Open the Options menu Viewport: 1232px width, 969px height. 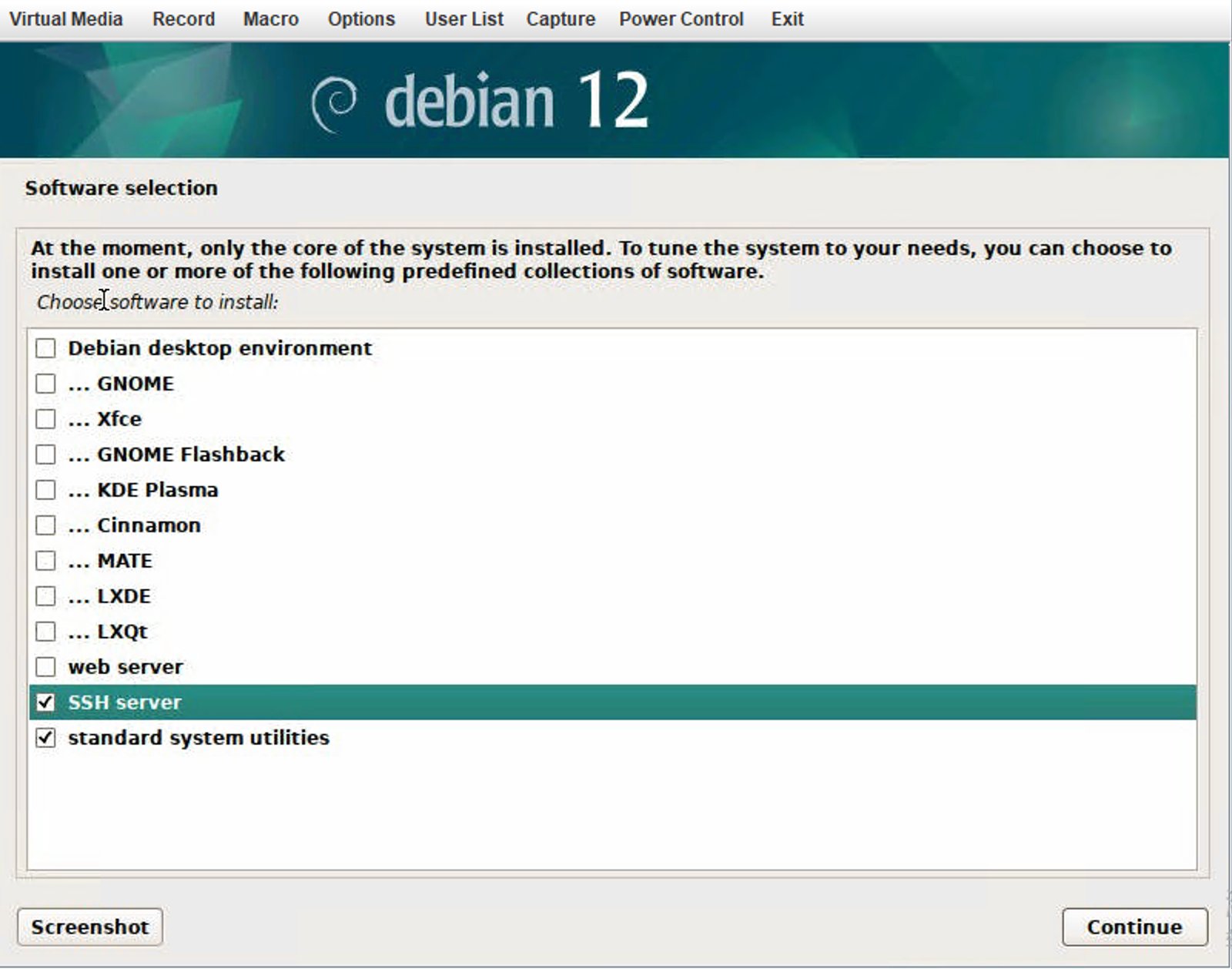(x=361, y=19)
